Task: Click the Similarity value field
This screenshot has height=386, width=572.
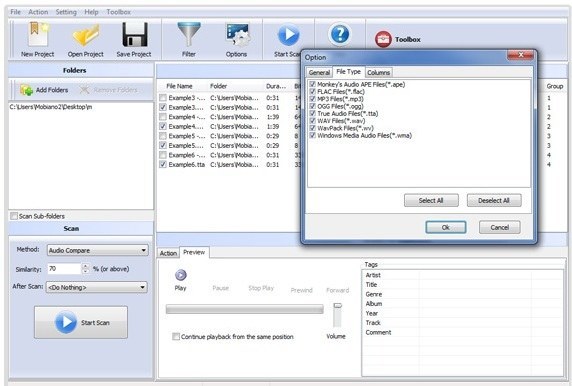Action: (64, 269)
